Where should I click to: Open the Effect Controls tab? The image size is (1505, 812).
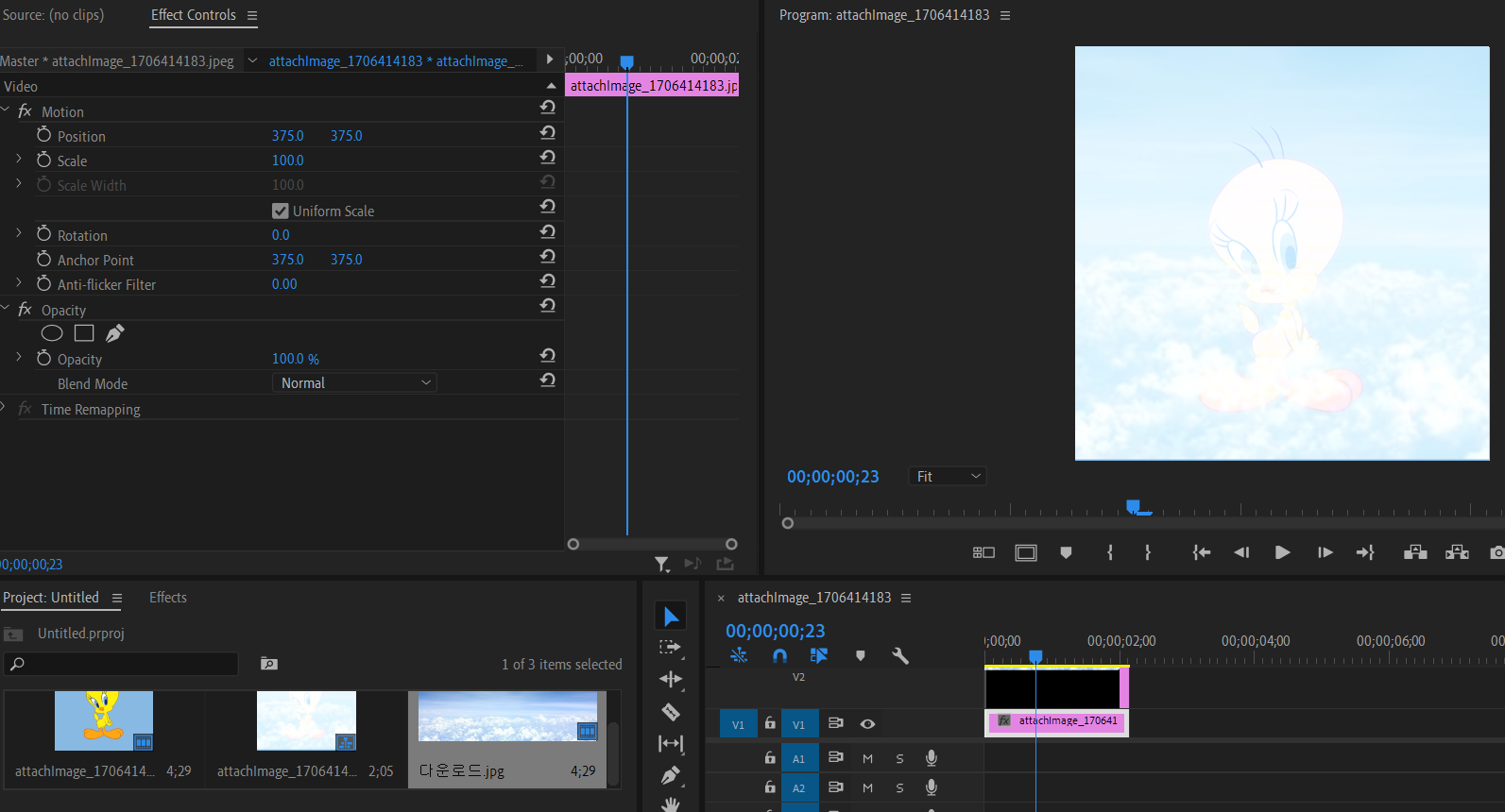tap(194, 15)
